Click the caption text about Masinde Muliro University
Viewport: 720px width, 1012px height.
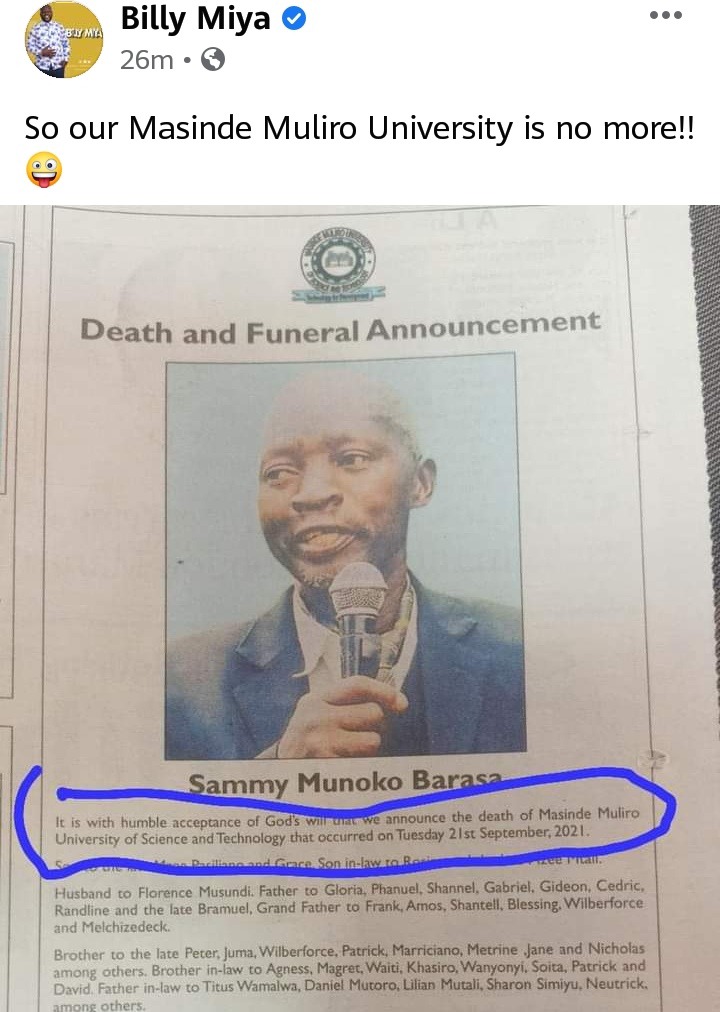(360, 128)
